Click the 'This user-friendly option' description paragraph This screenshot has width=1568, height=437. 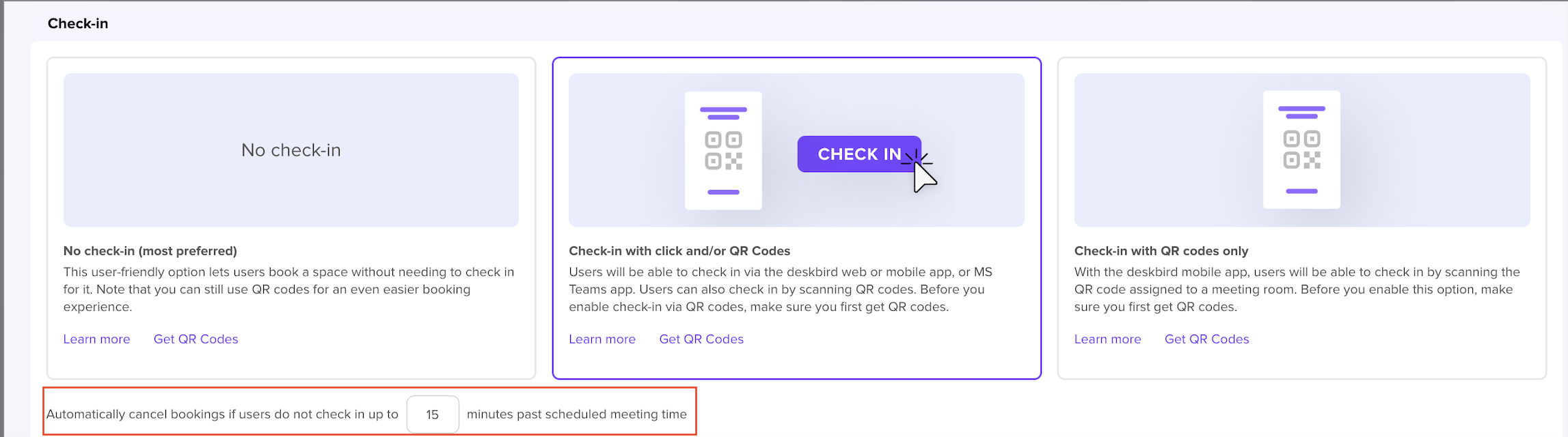(288, 290)
